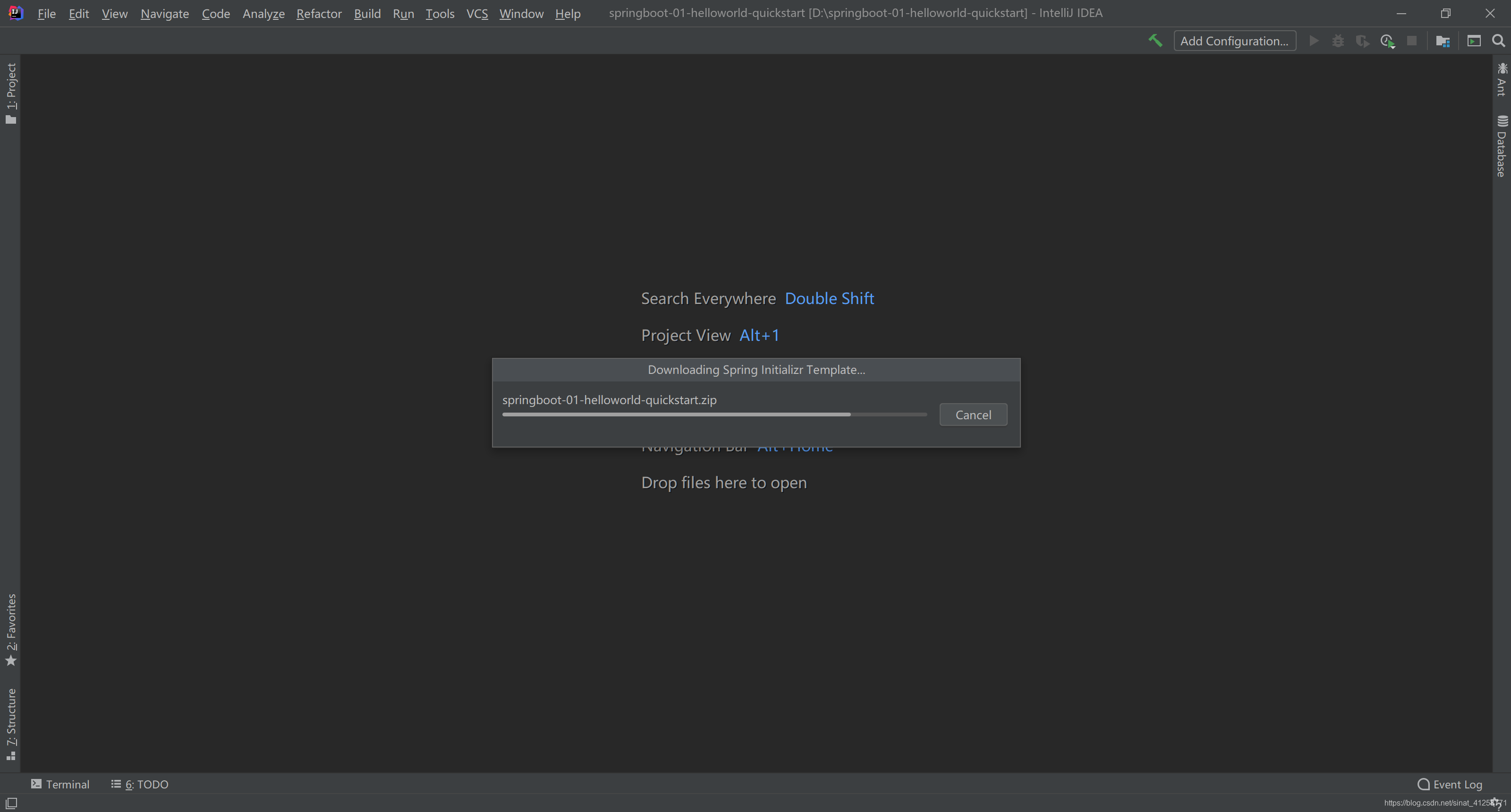
Task: Open Project Structure folder icon
Action: (x=1443, y=41)
